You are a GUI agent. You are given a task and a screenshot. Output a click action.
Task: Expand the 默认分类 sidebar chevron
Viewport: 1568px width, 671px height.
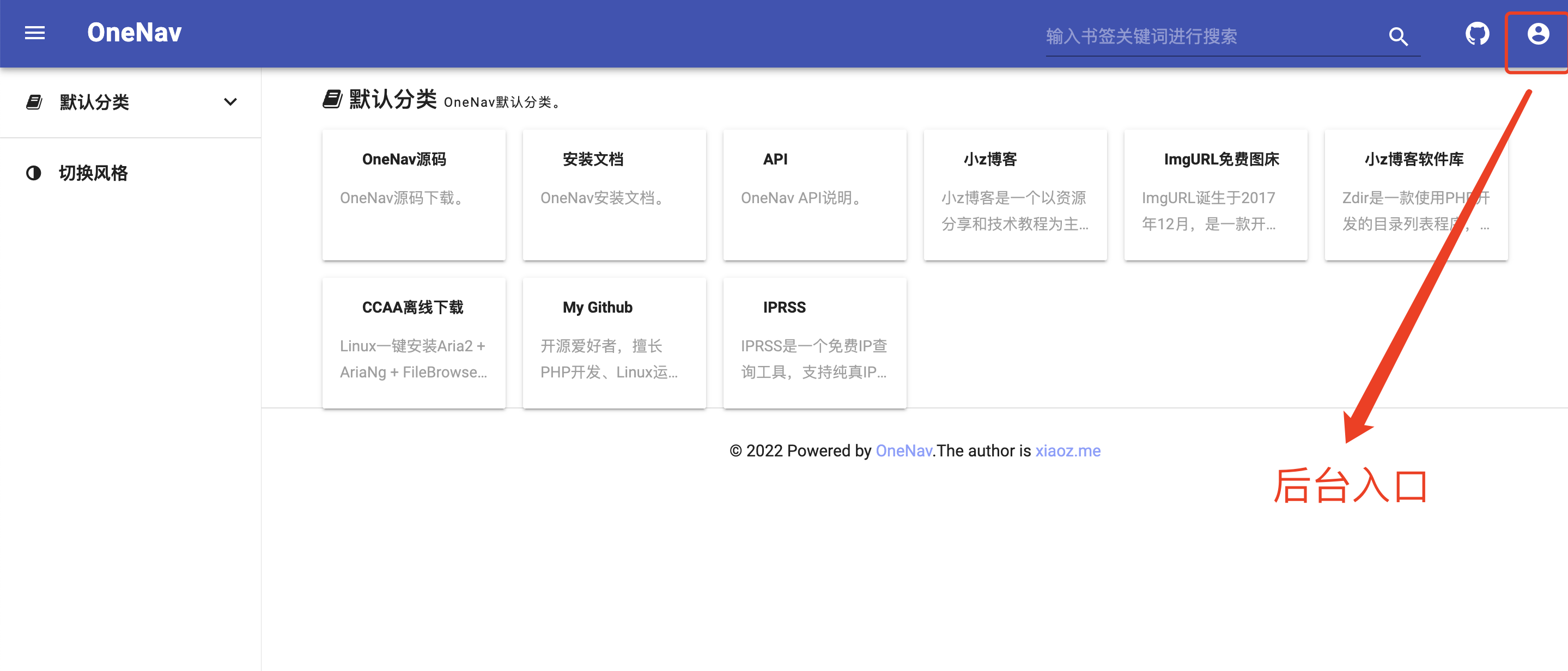[230, 102]
